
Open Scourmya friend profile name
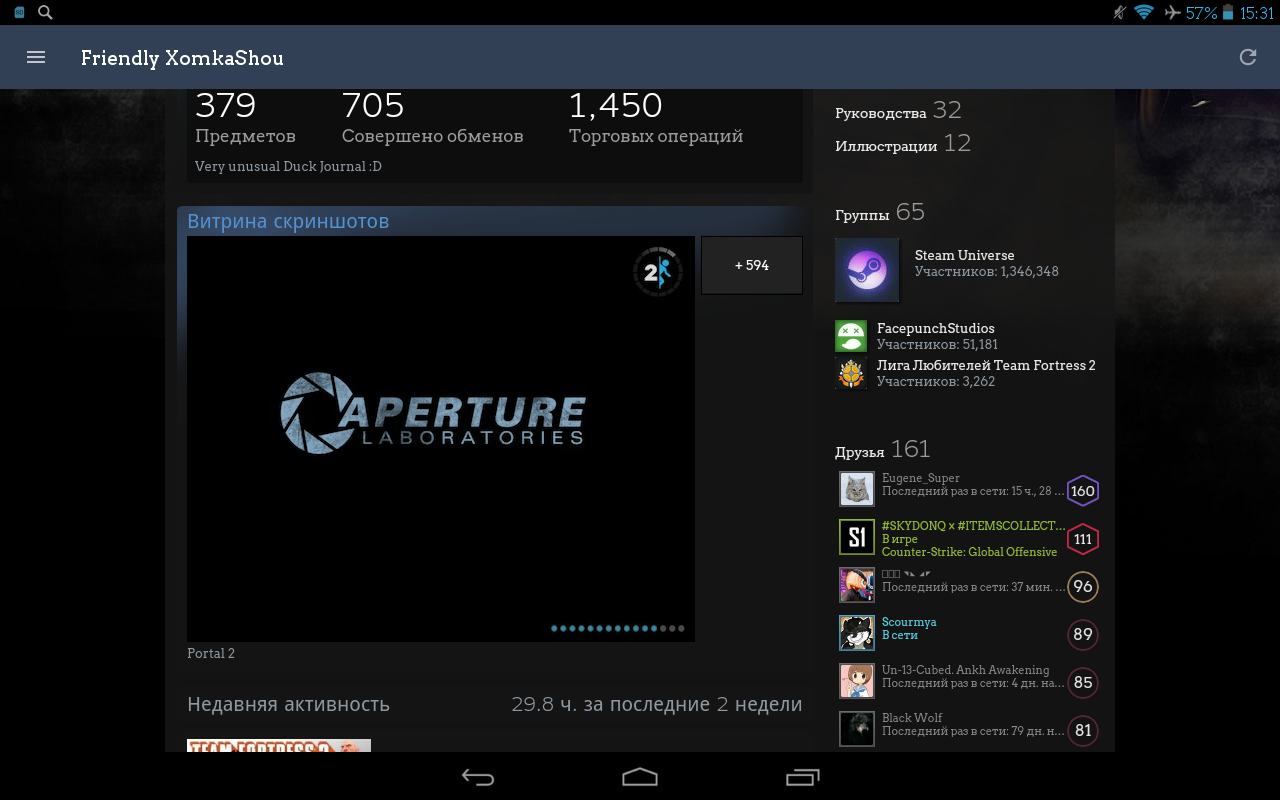click(x=909, y=622)
